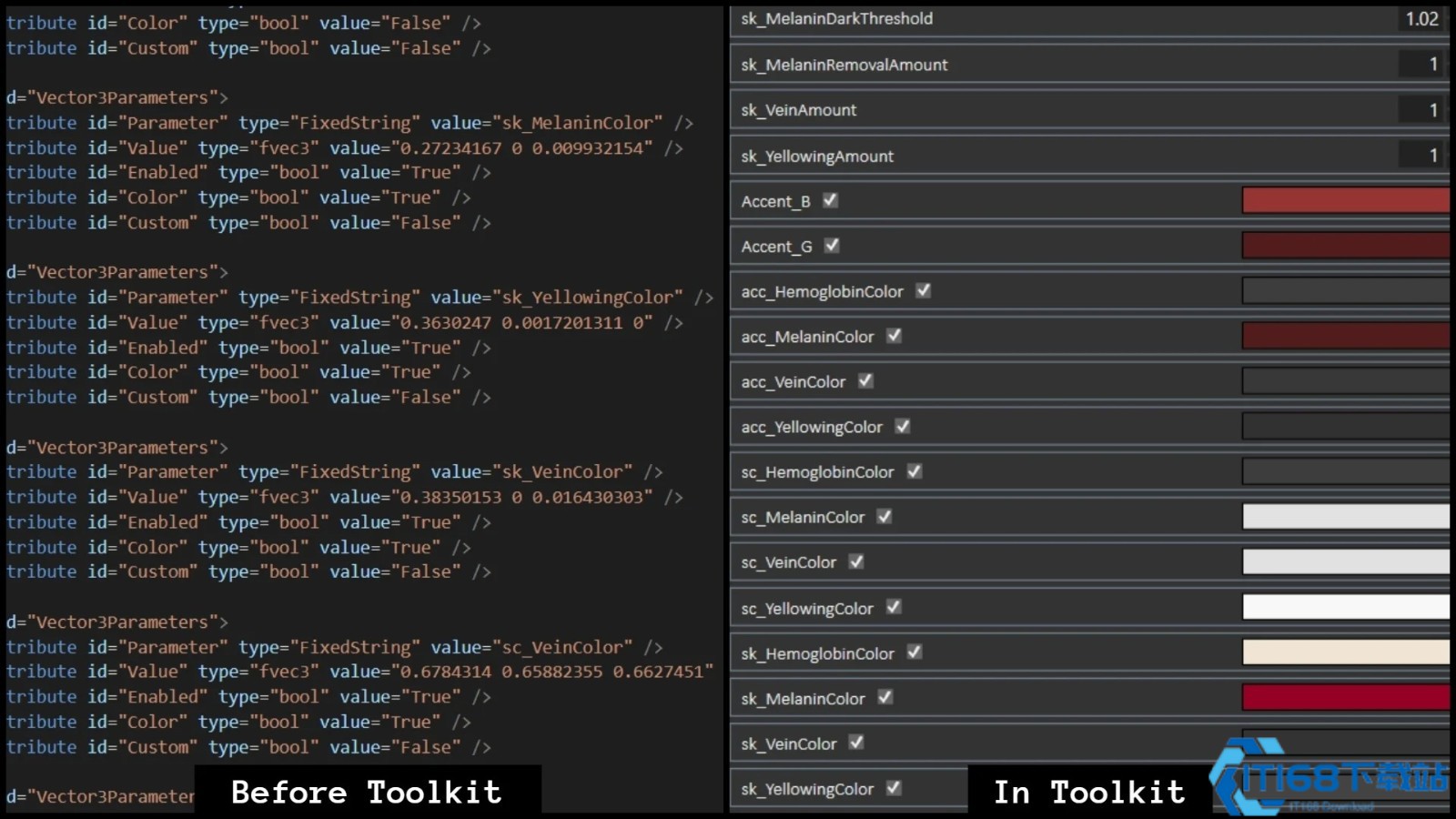Image resolution: width=1456 pixels, height=819 pixels.
Task: Click the sk_YellowingColor text in XML
Action: click(587, 298)
